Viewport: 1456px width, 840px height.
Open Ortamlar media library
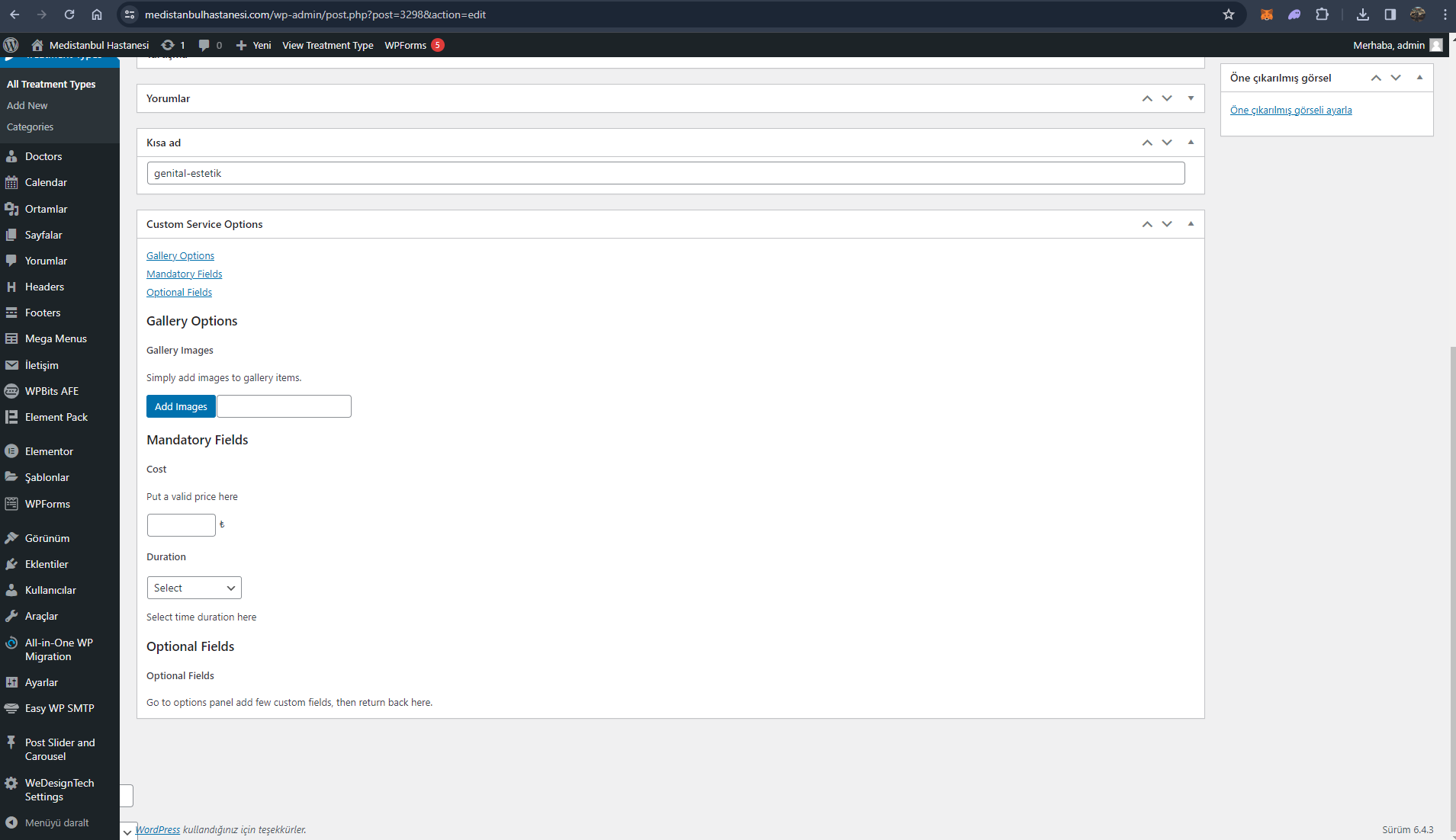[46, 209]
